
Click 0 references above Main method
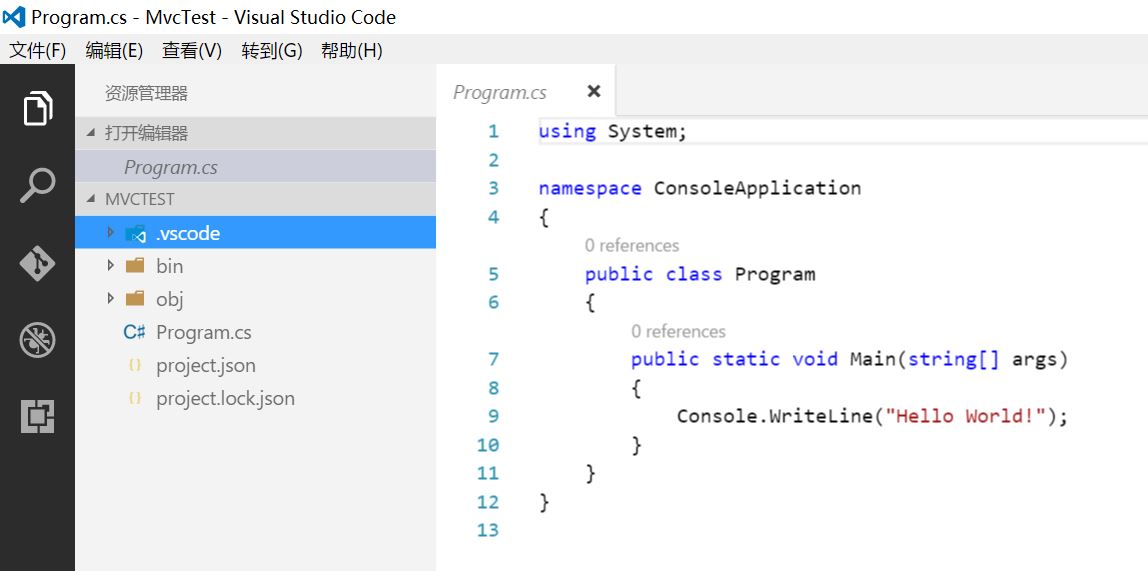point(678,332)
